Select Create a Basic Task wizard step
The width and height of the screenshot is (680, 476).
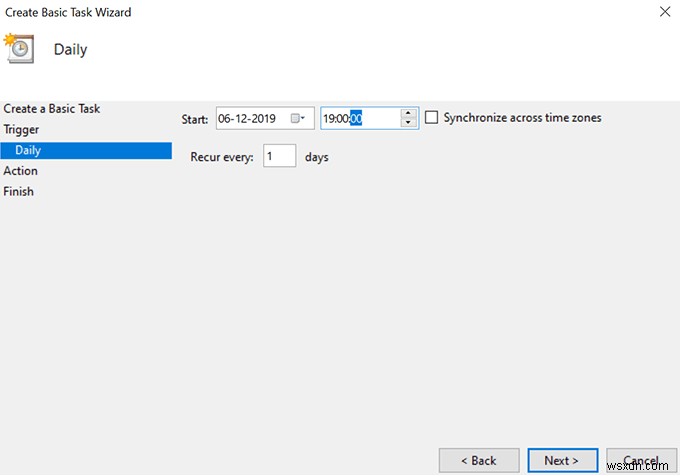point(52,108)
